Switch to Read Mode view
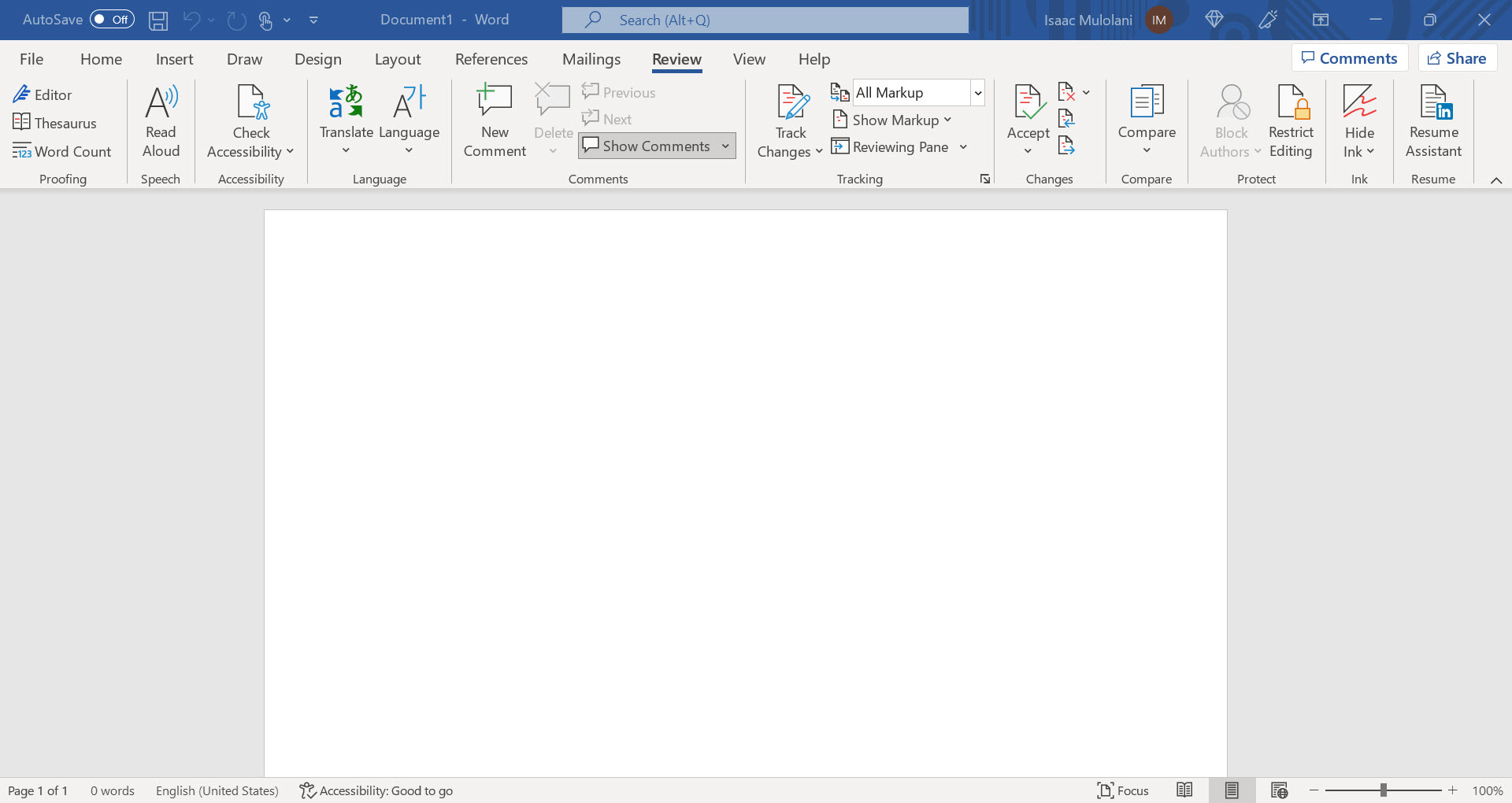1512x803 pixels. (x=1184, y=790)
